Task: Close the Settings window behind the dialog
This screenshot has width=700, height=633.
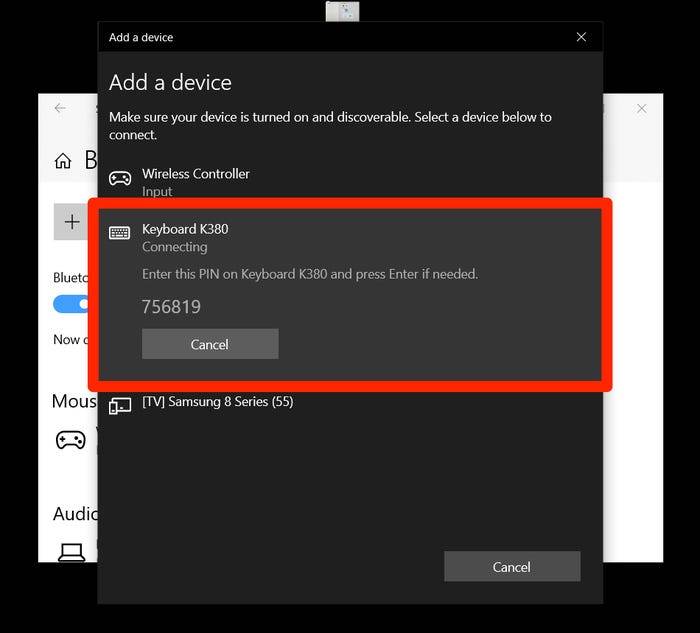Action: (x=642, y=108)
